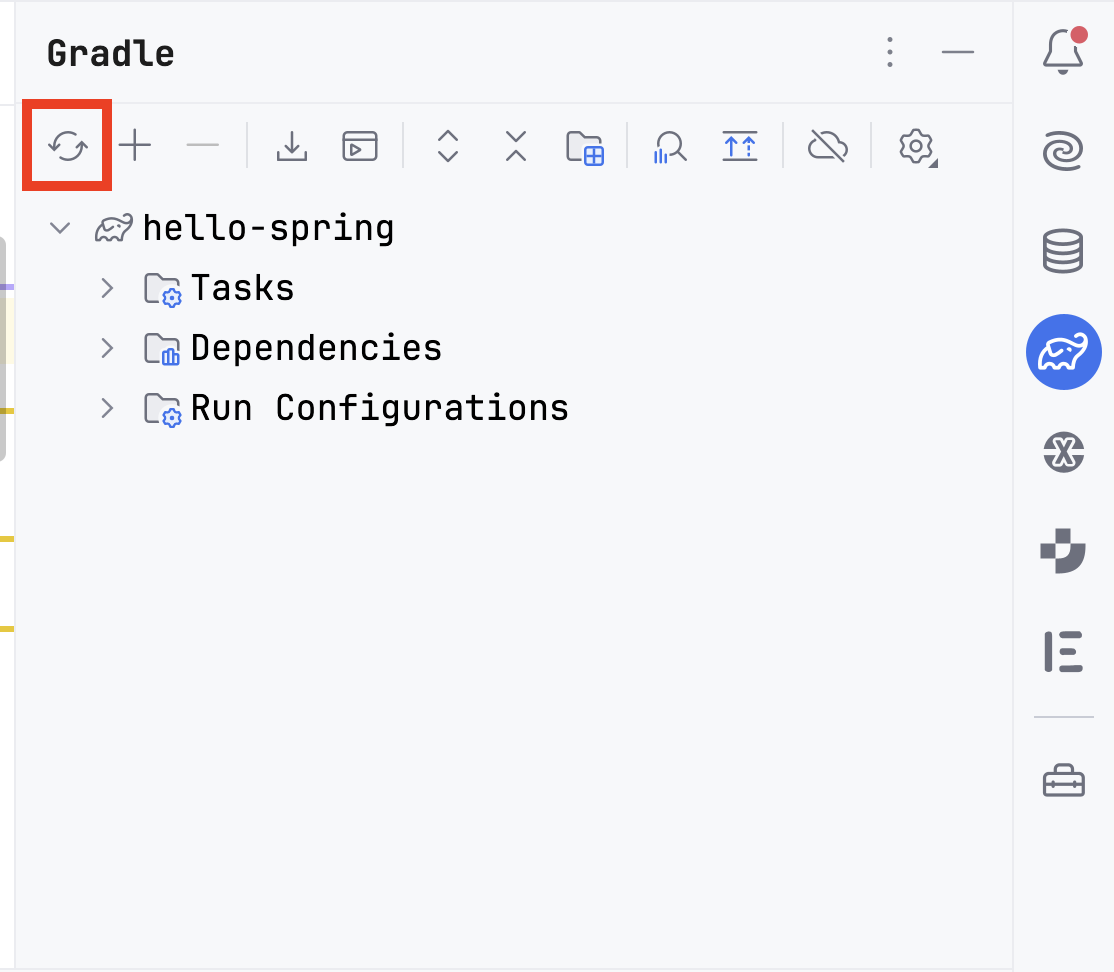
Task: Click Download Sources arrow icon
Action: [x=291, y=146]
